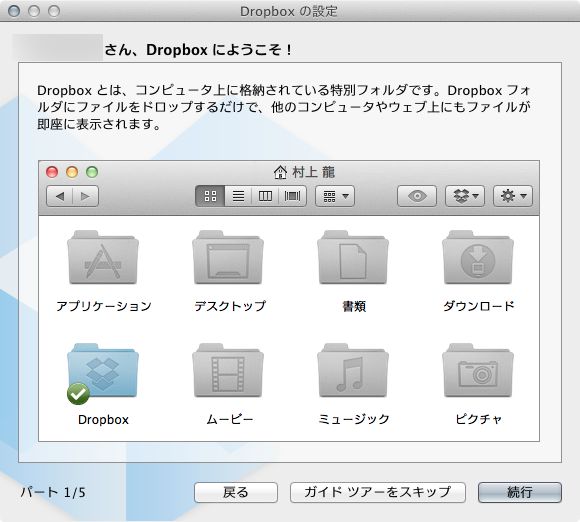Open the item arrangement dropdown
This screenshot has width=580, height=522.
coord(335,196)
